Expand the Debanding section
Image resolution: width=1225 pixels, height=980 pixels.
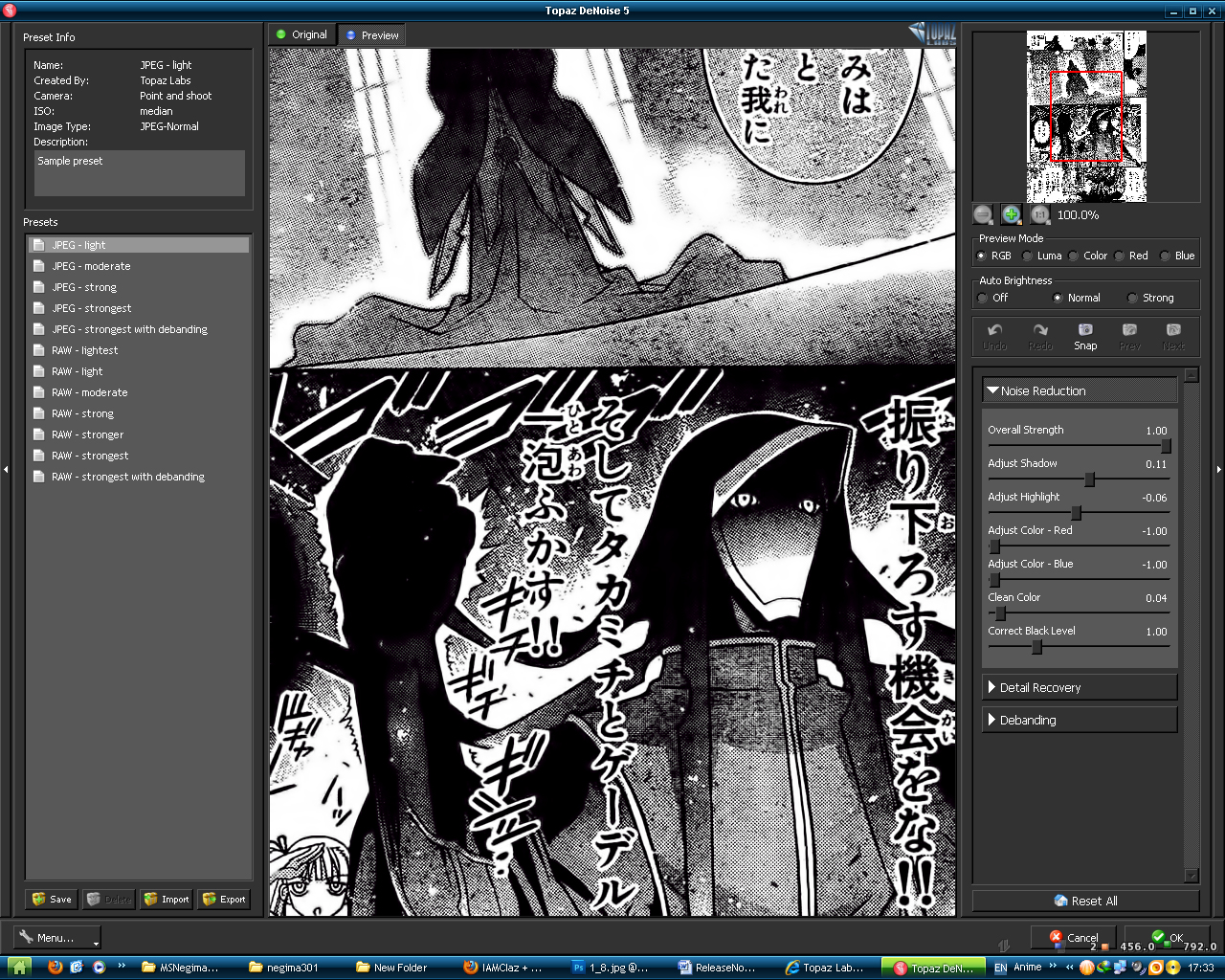pos(1080,720)
